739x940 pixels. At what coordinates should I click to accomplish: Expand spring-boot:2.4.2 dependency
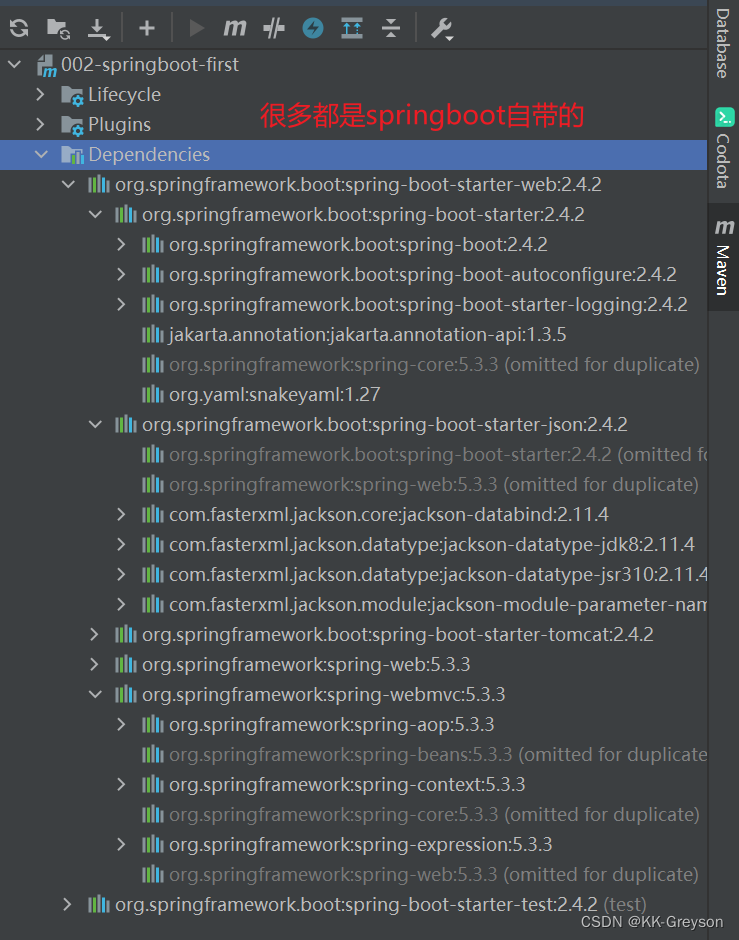pos(122,244)
